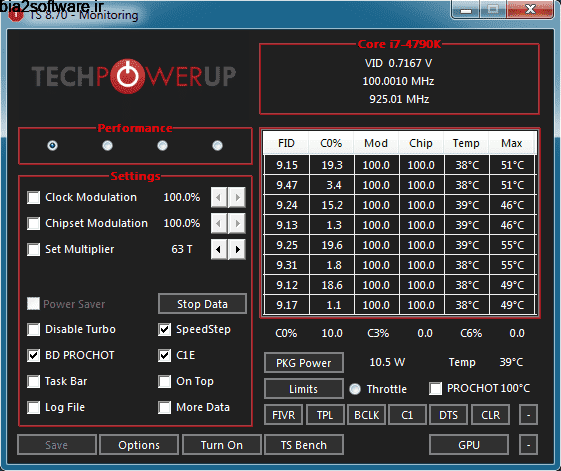Minimize the ThrottleStop window
This screenshot has height=471, width=561.
tap(466, 10)
